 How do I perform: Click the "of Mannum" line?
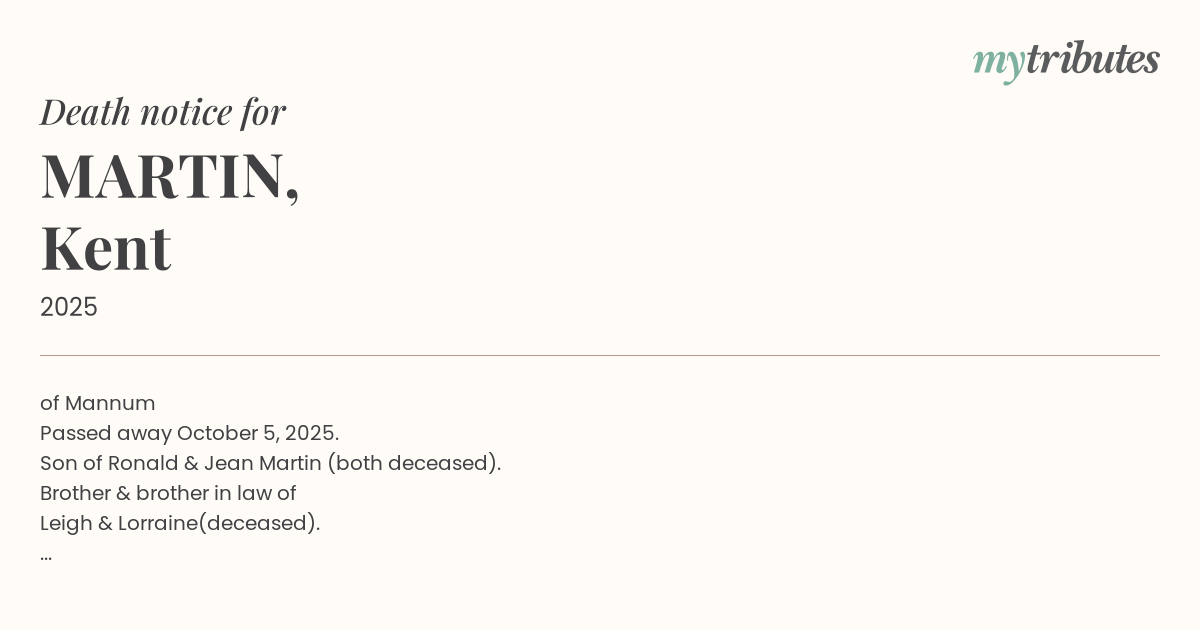click(x=98, y=403)
